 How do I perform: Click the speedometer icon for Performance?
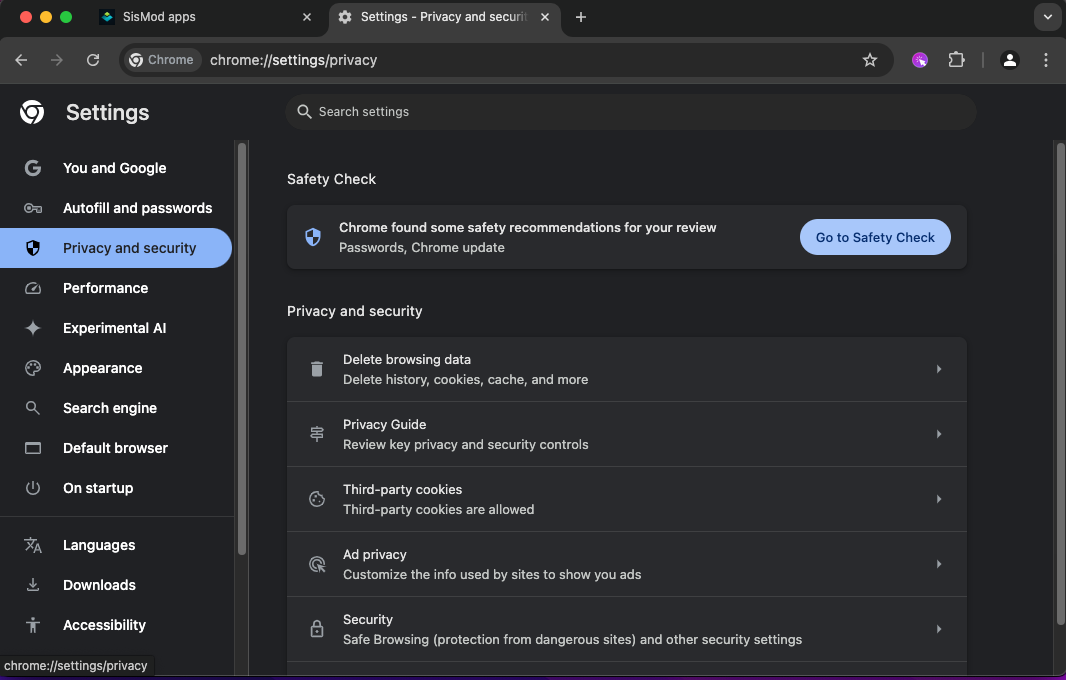click(33, 288)
